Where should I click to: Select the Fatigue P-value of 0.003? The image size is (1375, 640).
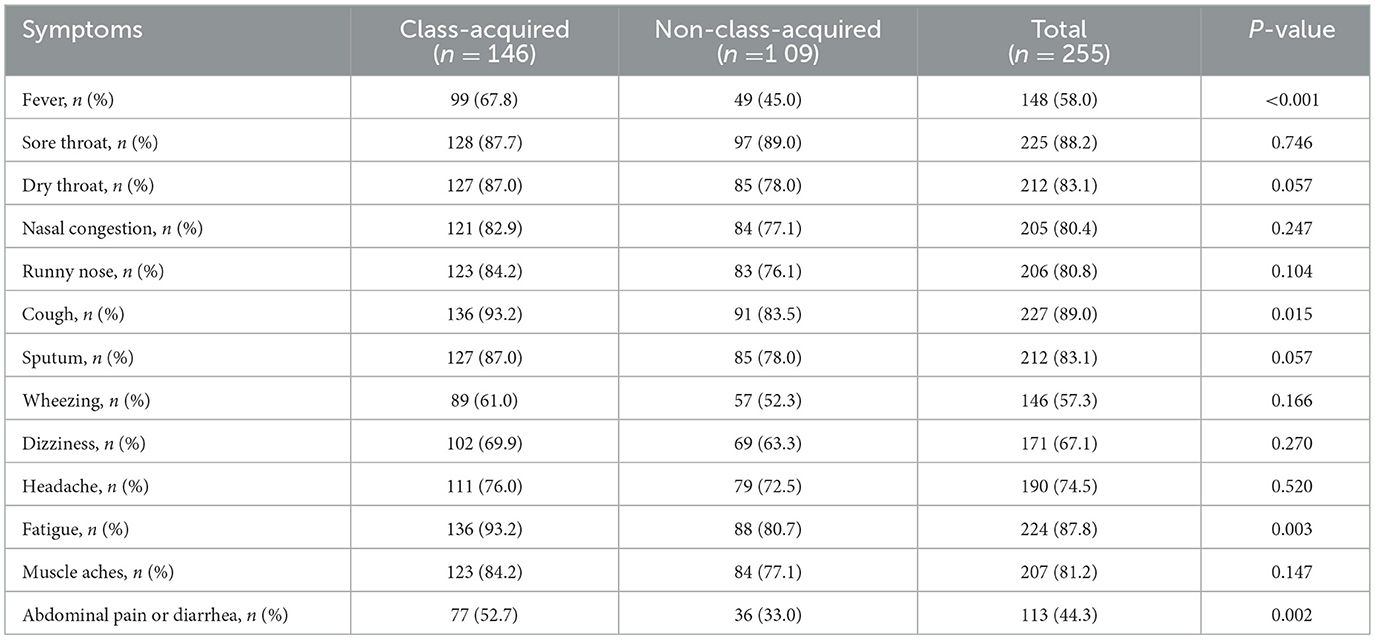pyautogui.click(x=1286, y=528)
